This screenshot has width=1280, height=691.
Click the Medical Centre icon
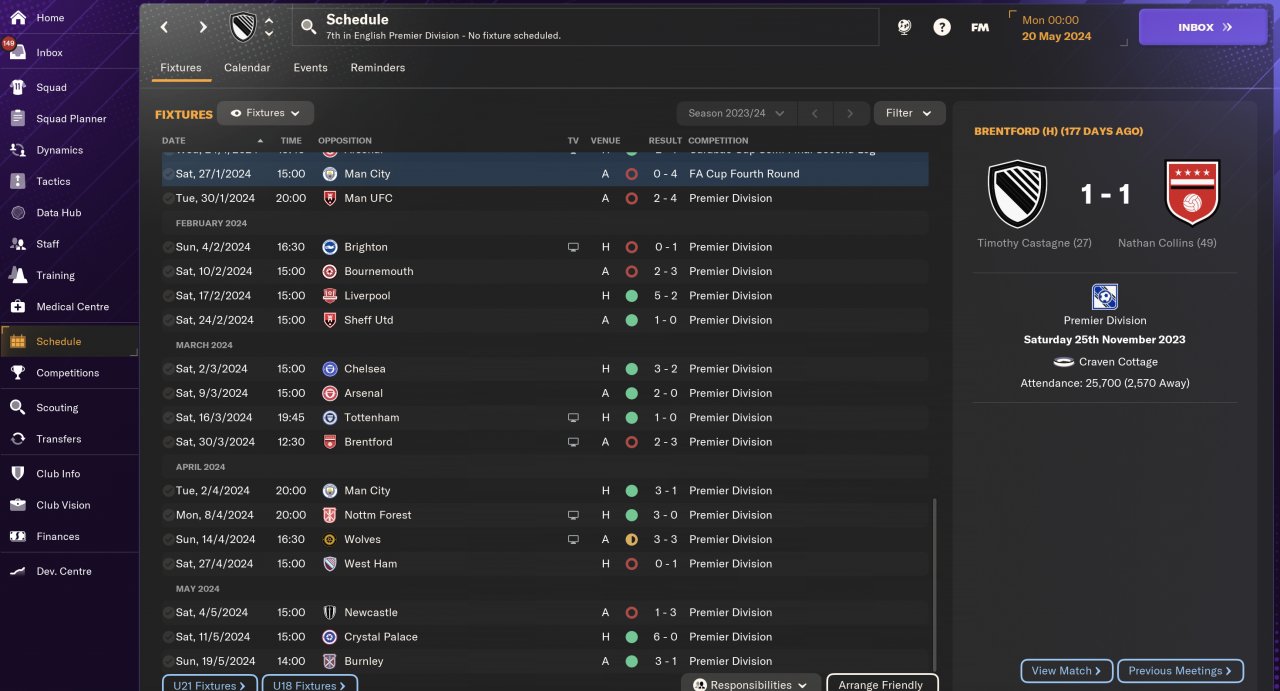pyautogui.click(x=17, y=306)
